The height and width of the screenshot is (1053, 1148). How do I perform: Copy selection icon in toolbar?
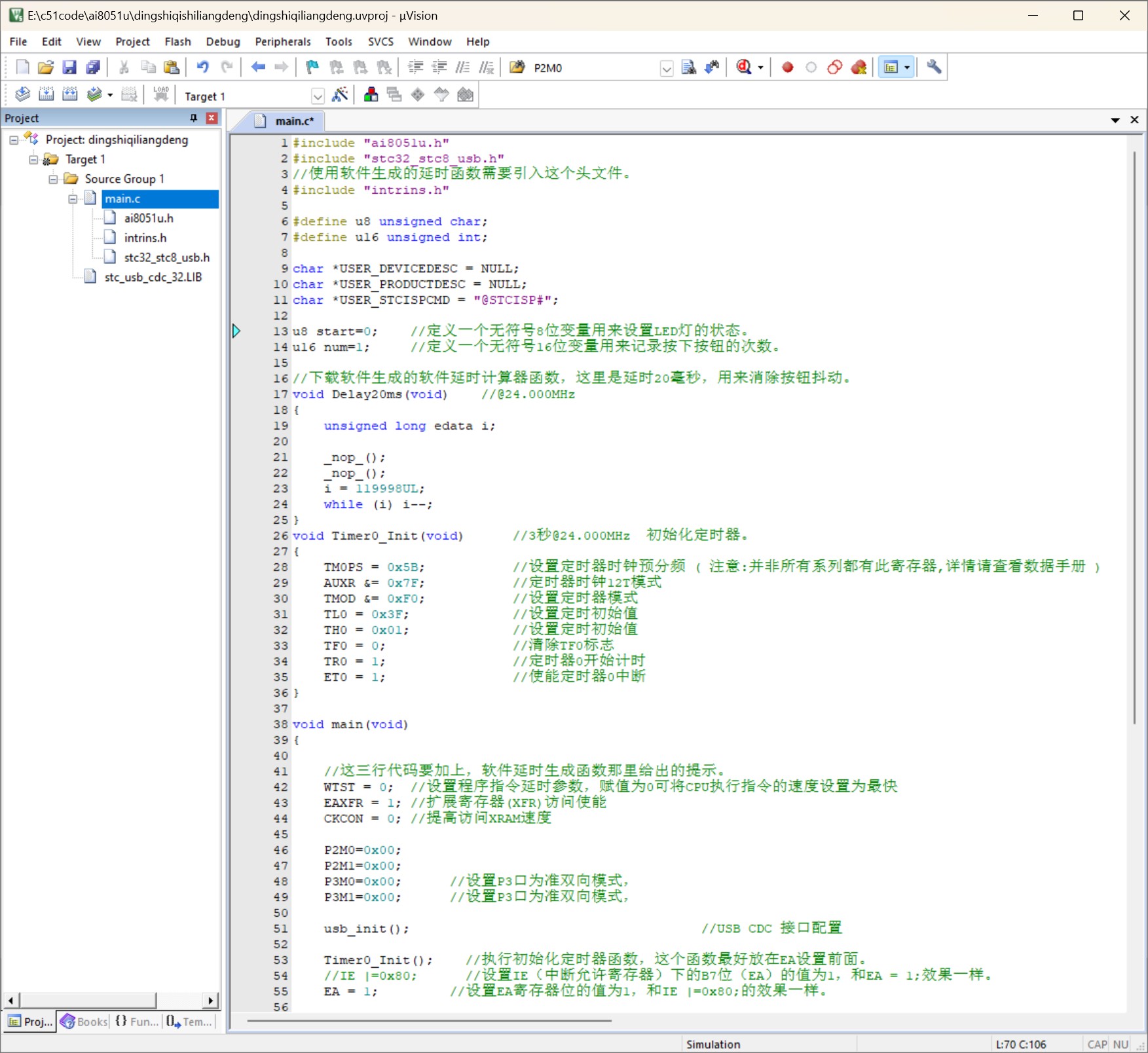pyautogui.click(x=148, y=67)
